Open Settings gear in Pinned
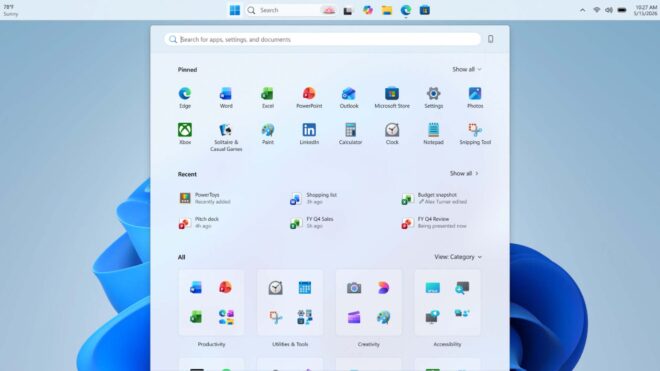Screen dimensions: 660x371 [434, 98]
